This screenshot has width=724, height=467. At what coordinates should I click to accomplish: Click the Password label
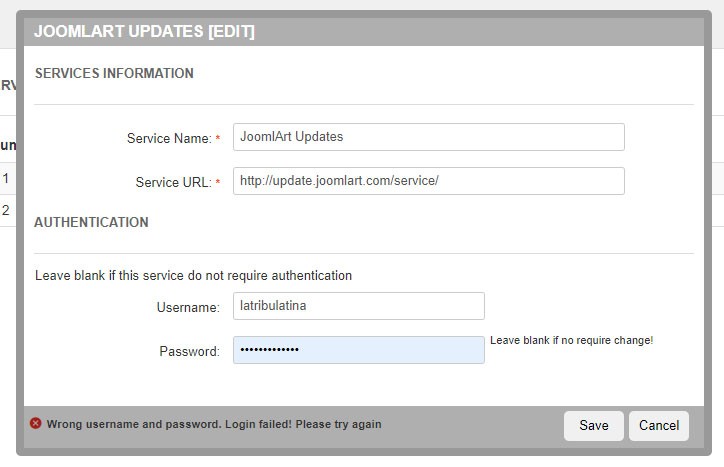tap(189, 351)
